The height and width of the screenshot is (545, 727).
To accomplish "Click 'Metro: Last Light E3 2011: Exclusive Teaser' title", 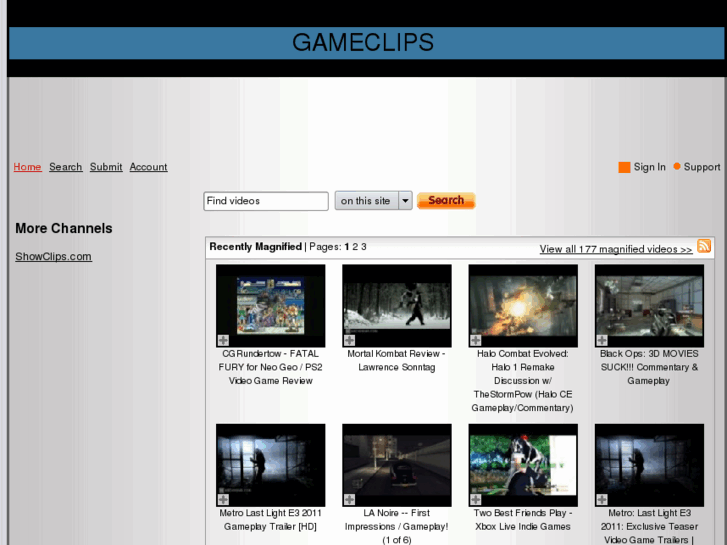I will click(649, 526).
